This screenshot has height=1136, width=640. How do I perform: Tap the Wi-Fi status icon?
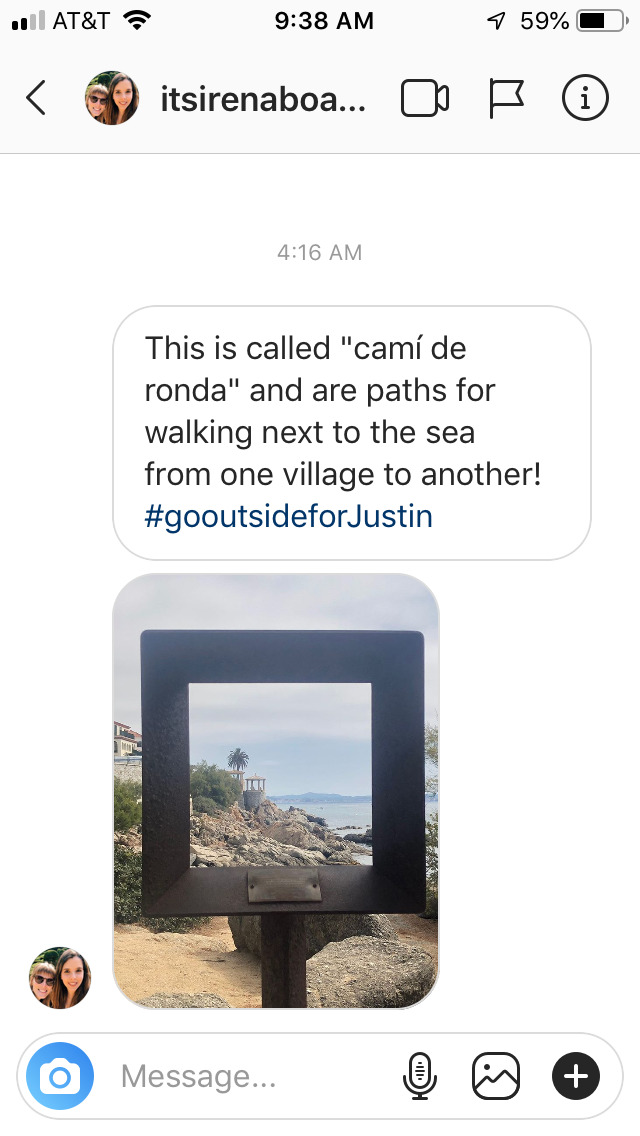(x=136, y=20)
